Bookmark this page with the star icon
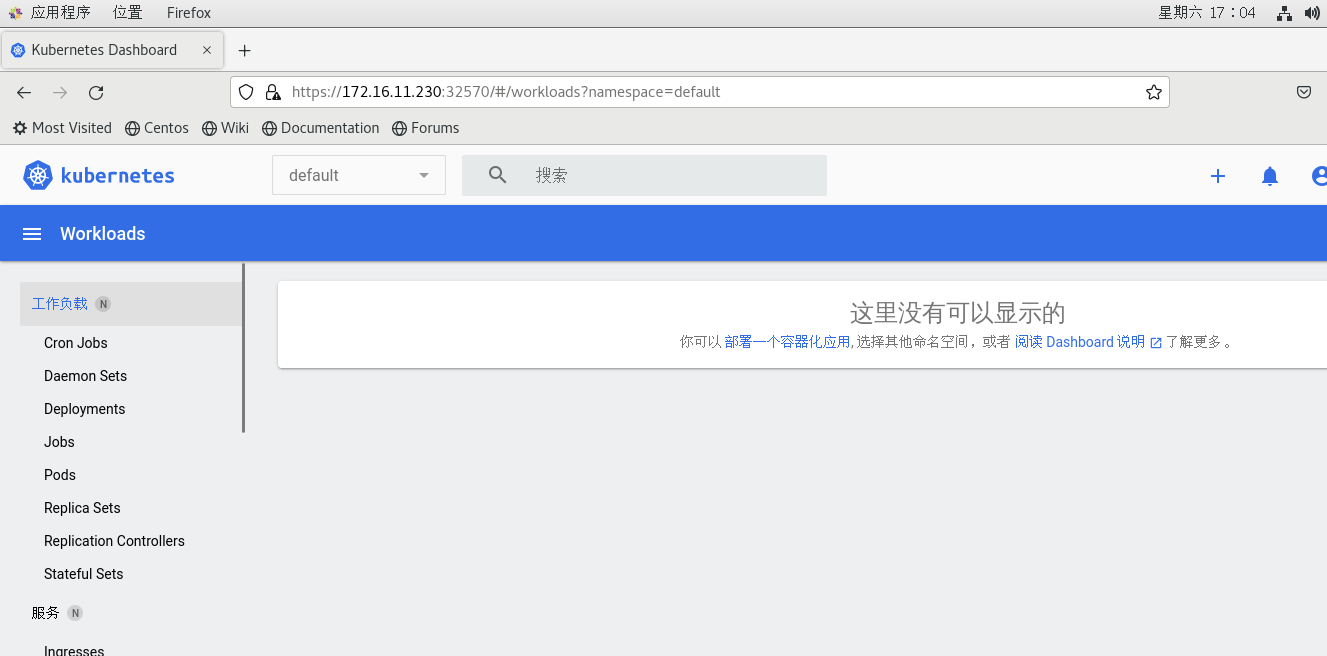This screenshot has width=1327, height=656. [x=1154, y=92]
